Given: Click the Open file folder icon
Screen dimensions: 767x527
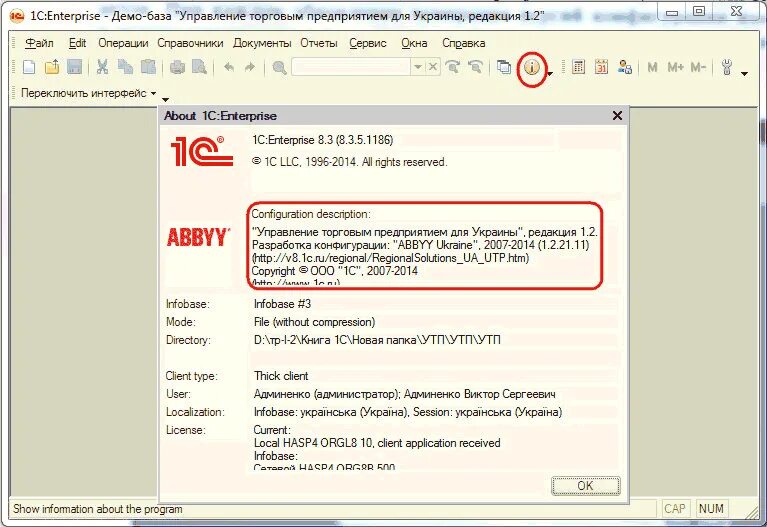Looking at the screenshot, I should 52,67.
